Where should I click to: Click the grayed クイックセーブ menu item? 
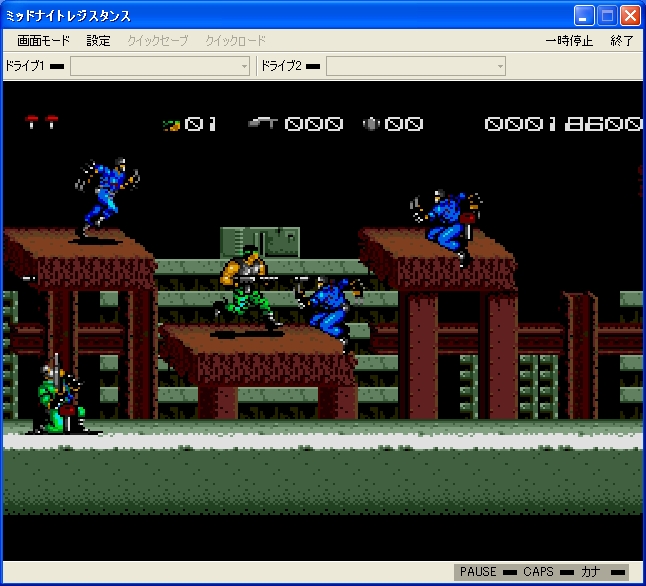point(158,40)
